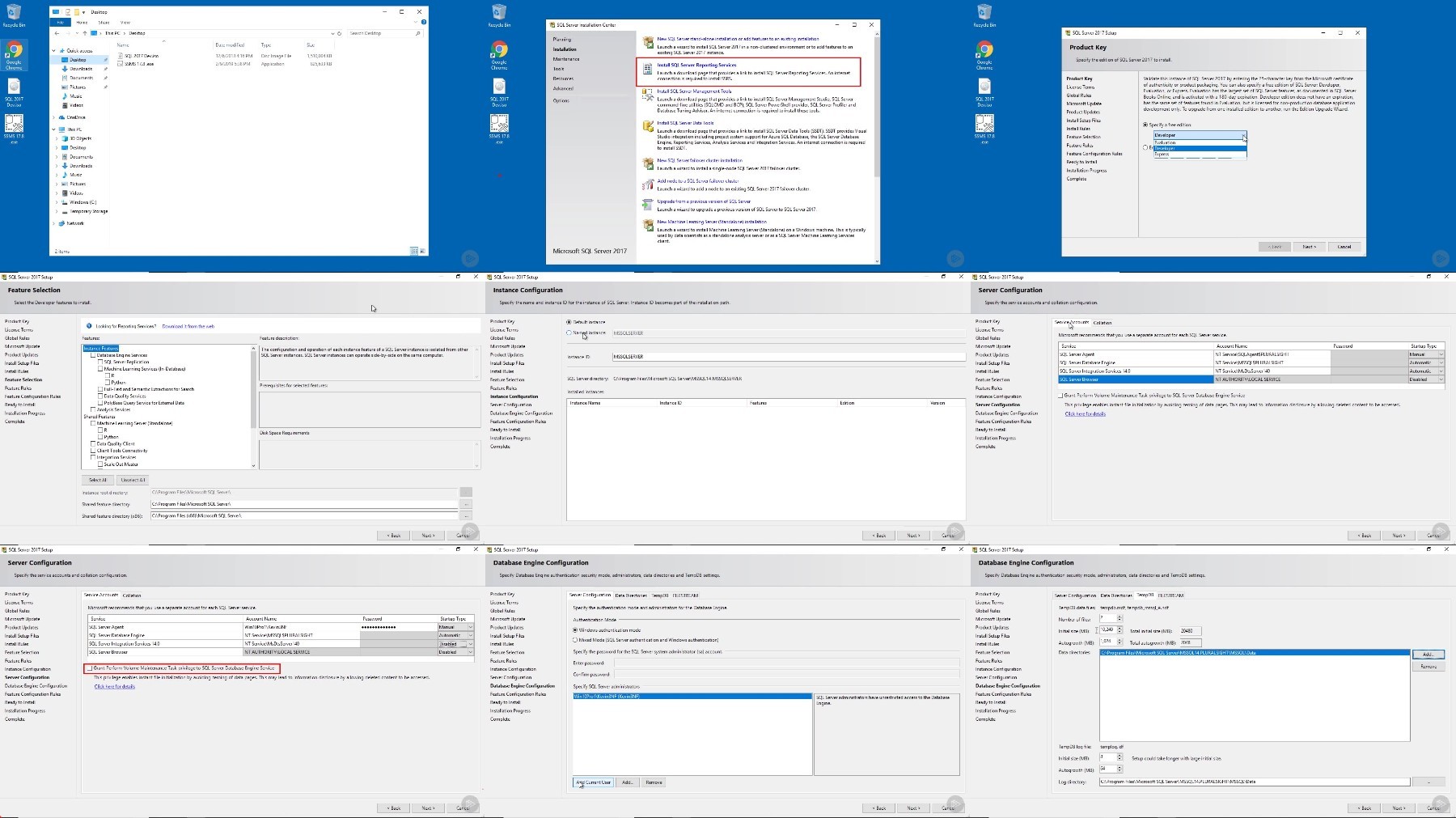Select the Named instance radio button
Viewport: 1456px width, 818px height.
(x=569, y=333)
